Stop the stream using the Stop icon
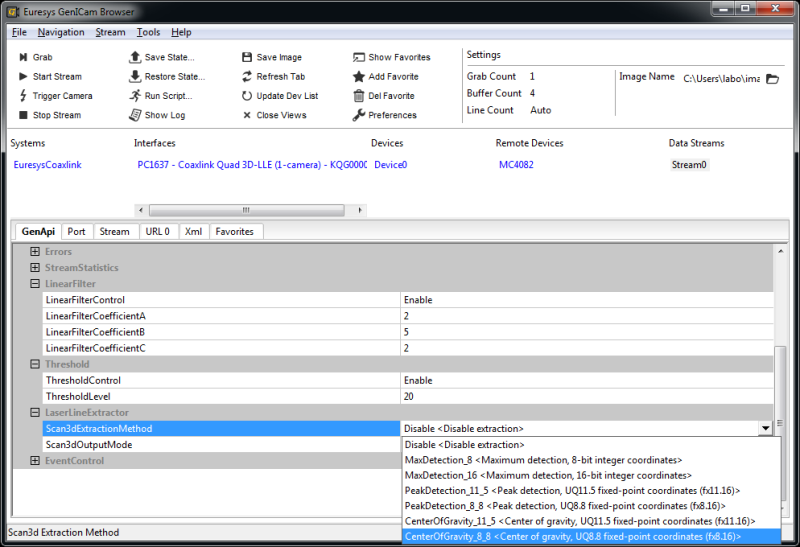Viewport: 800px width, 547px height. [23, 115]
